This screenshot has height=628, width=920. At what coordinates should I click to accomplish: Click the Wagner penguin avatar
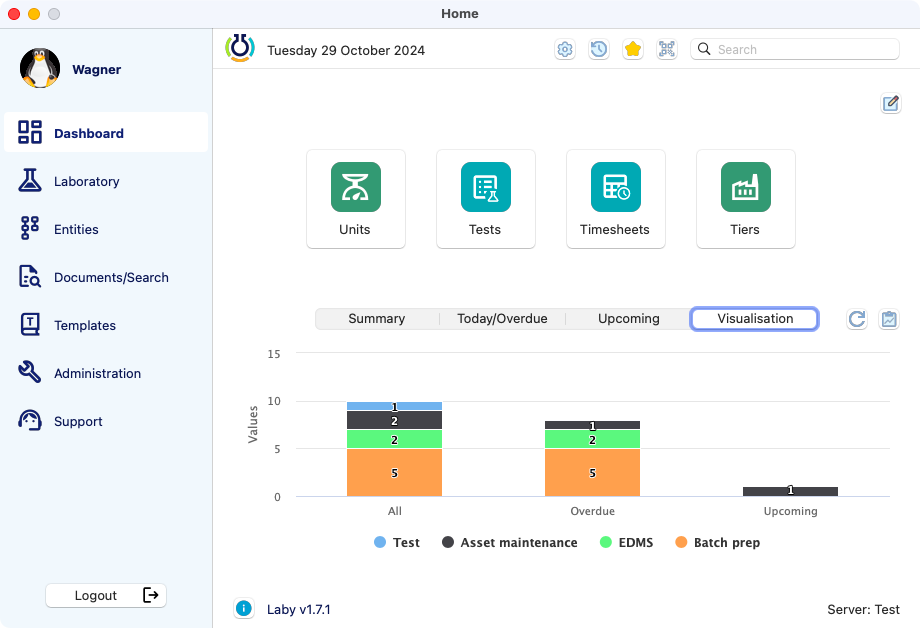pyautogui.click(x=40, y=68)
